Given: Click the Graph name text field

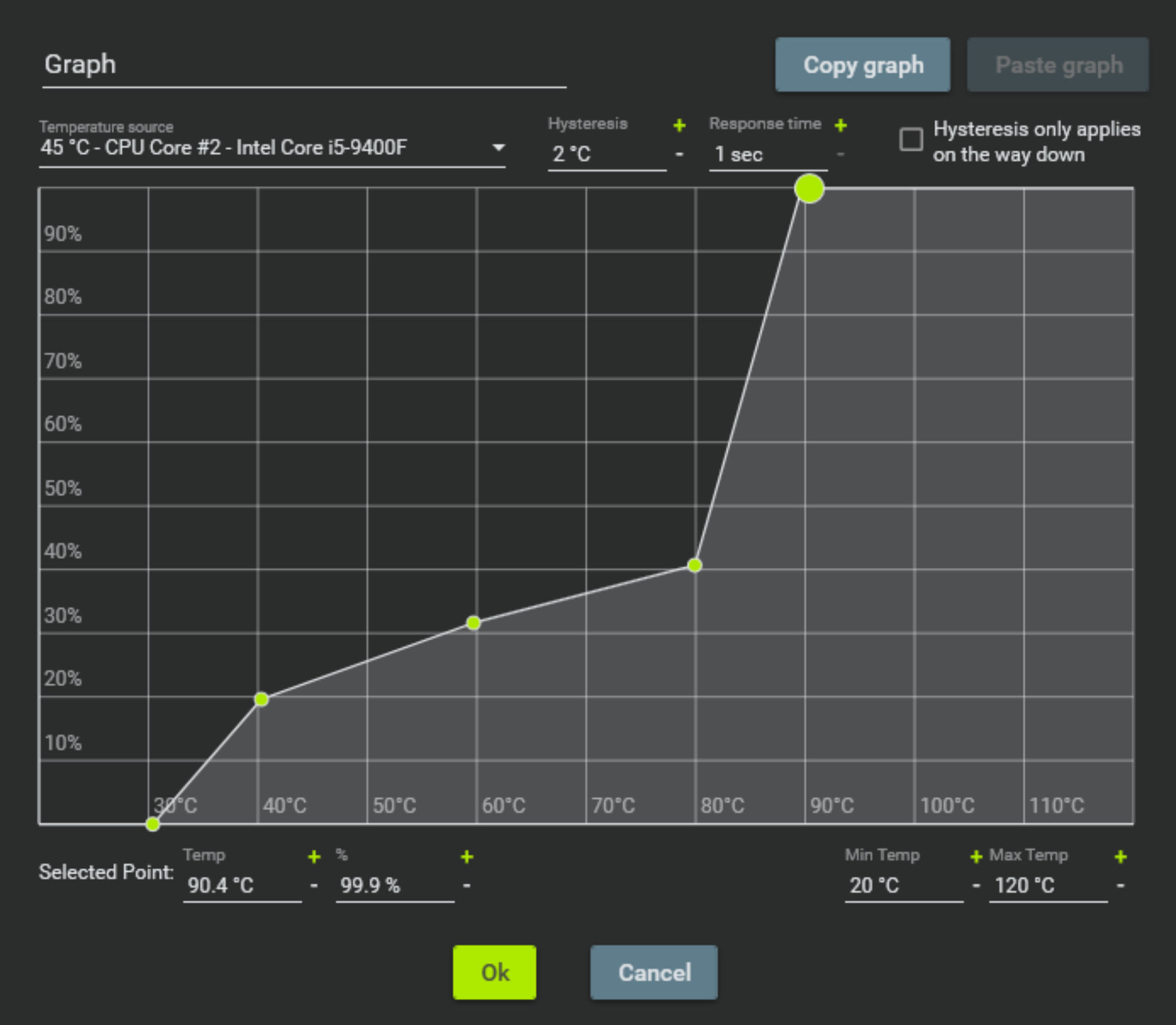Looking at the screenshot, I should 304,65.
